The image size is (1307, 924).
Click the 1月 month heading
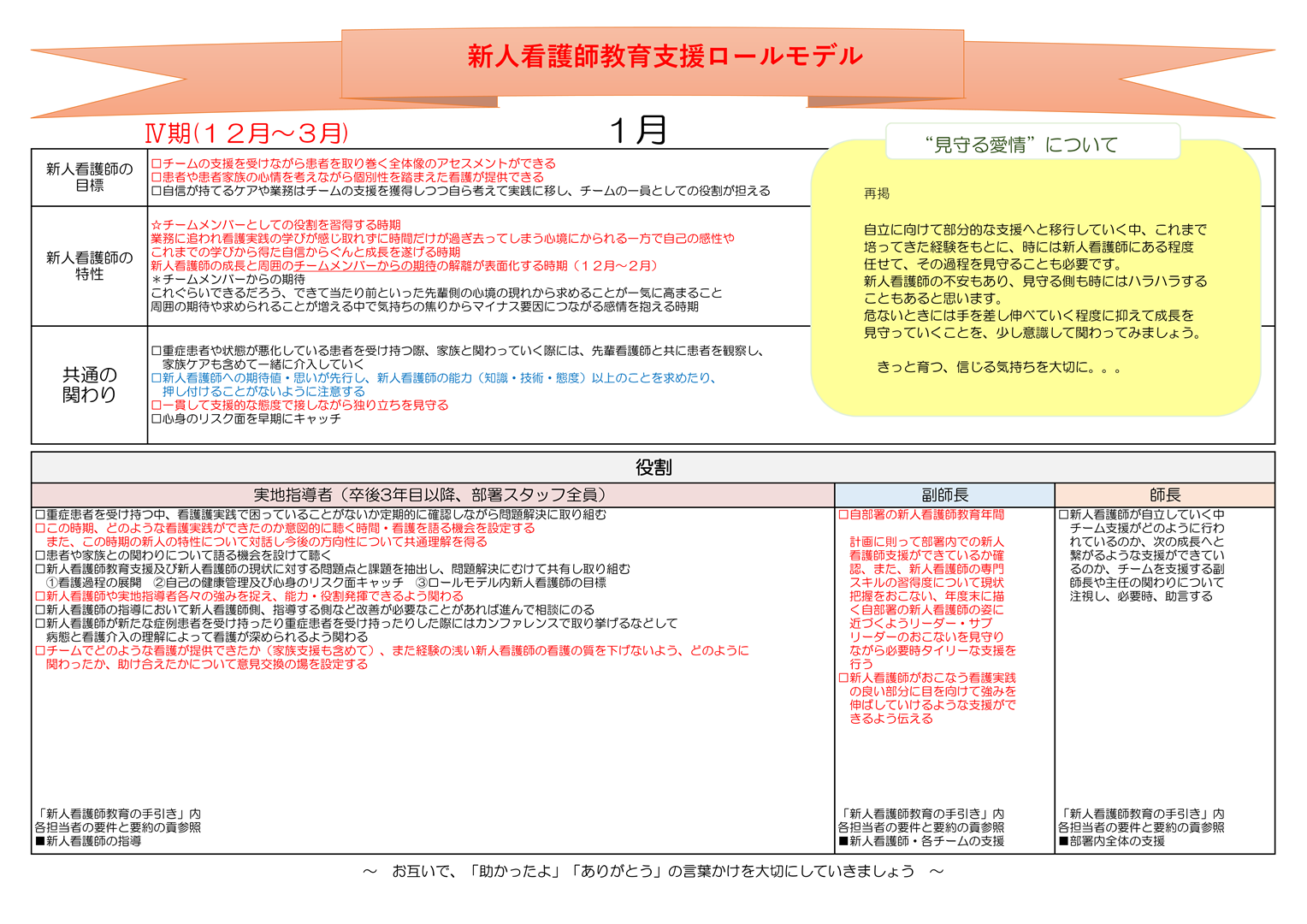tap(637, 130)
